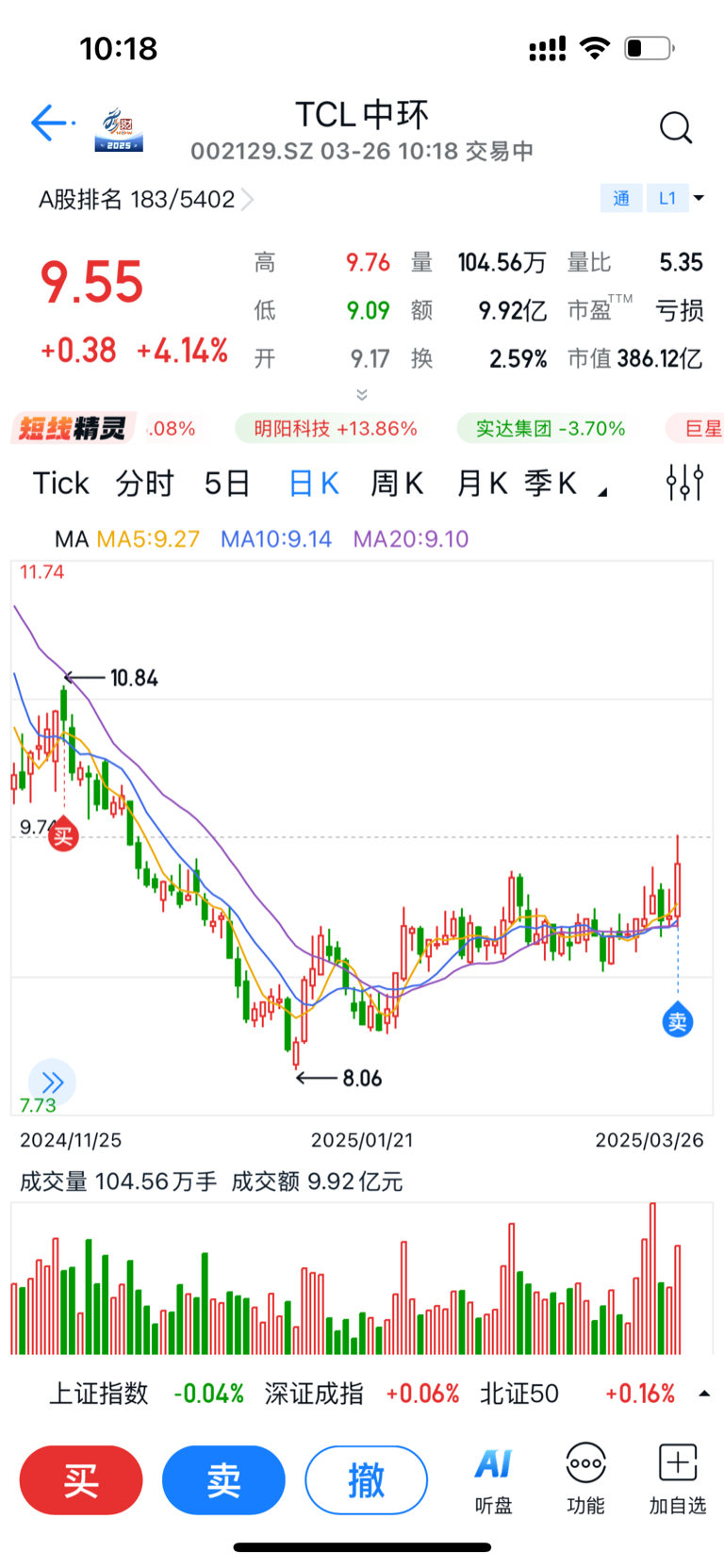Open AI 听盘 icon
Image resolution: width=724 pixels, height=1568 pixels.
pos(493,1479)
